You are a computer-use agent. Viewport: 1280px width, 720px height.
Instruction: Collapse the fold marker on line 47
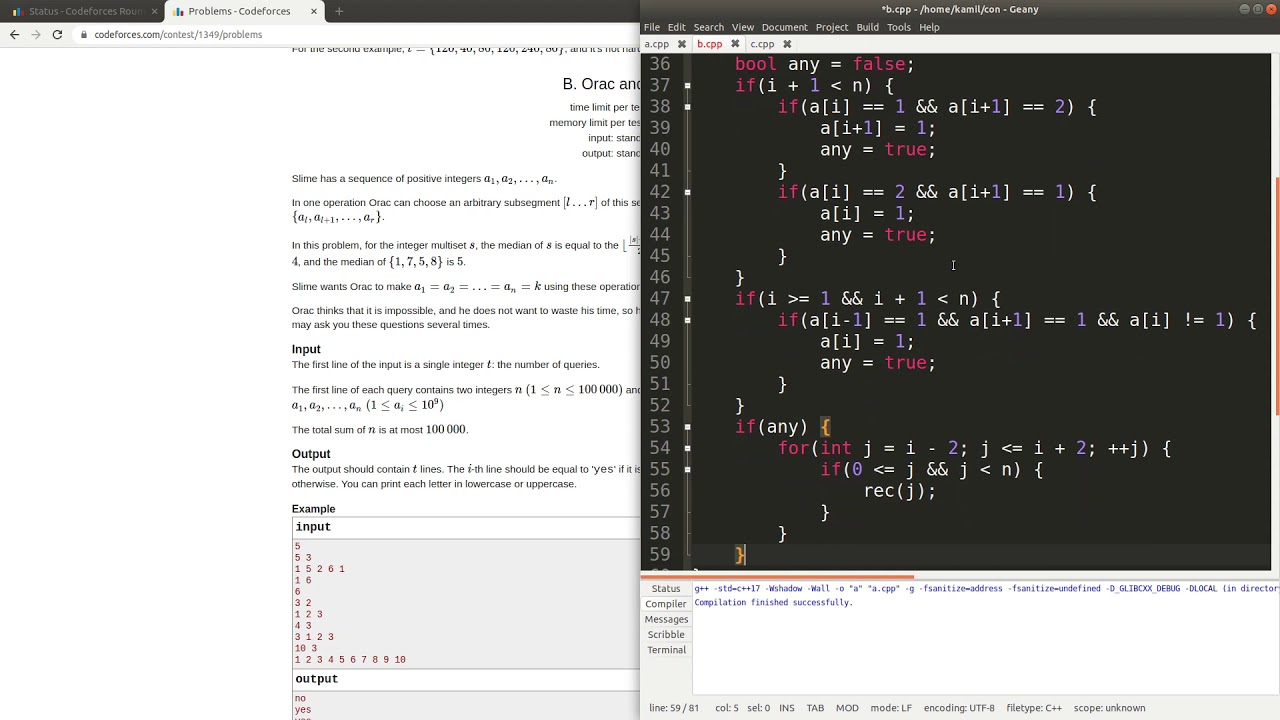pyautogui.click(x=687, y=299)
